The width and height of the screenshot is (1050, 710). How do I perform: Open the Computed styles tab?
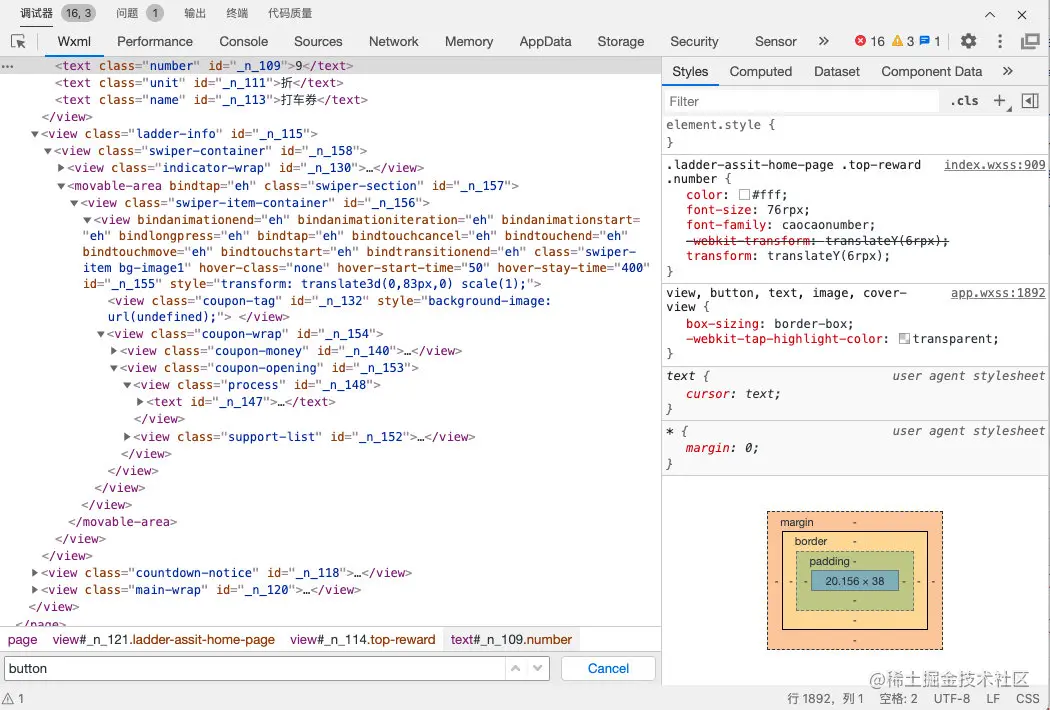pyautogui.click(x=760, y=71)
